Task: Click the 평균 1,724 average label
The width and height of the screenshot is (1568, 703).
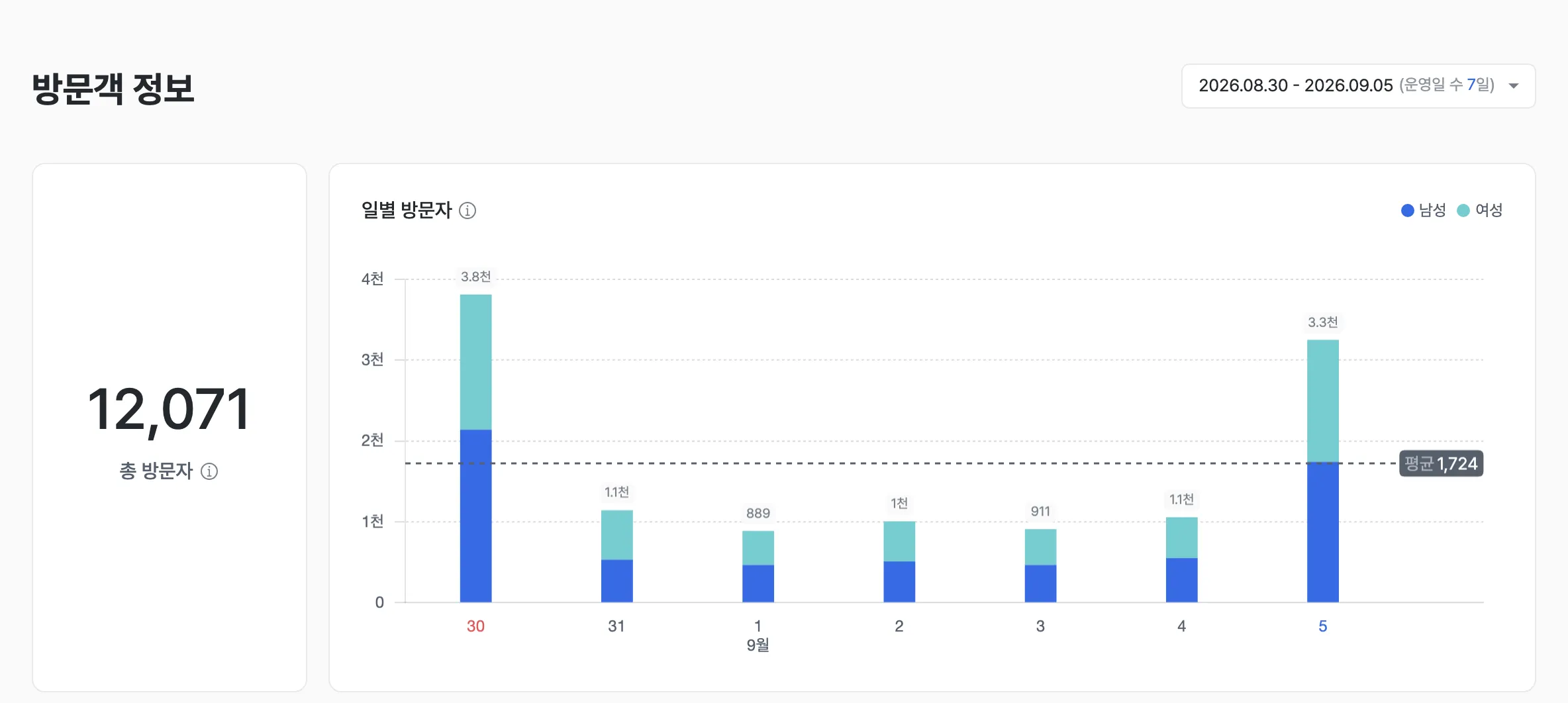Action: [x=1441, y=463]
